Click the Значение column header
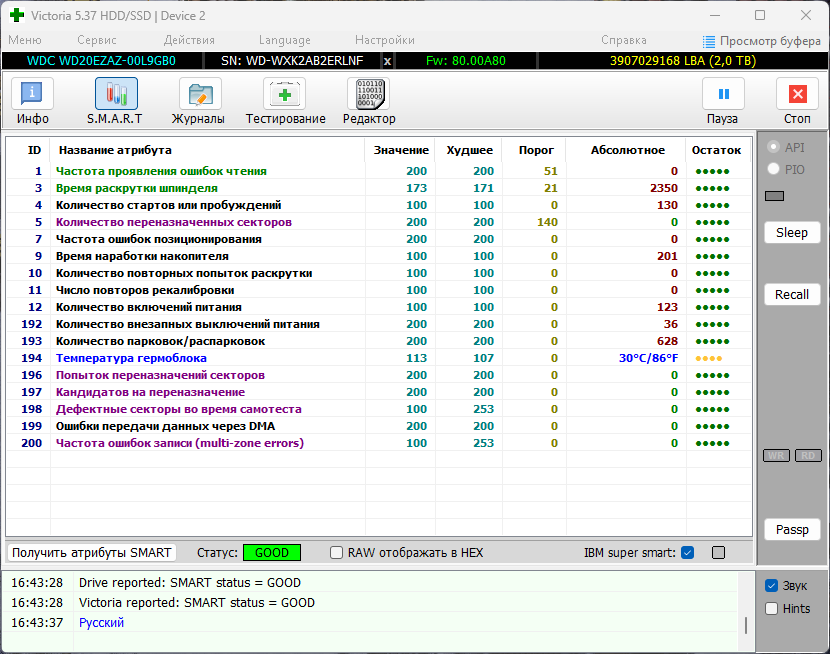Image resolution: width=830 pixels, height=654 pixels. [401, 150]
